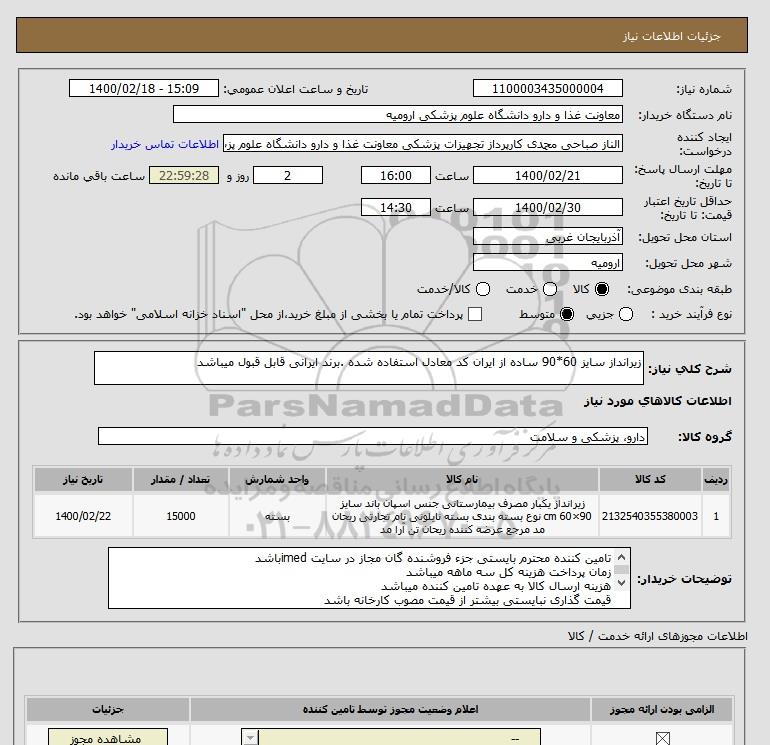
Task: Click the announcement date field 1400/02/18 - 15:09
Action: [x=143, y=88]
